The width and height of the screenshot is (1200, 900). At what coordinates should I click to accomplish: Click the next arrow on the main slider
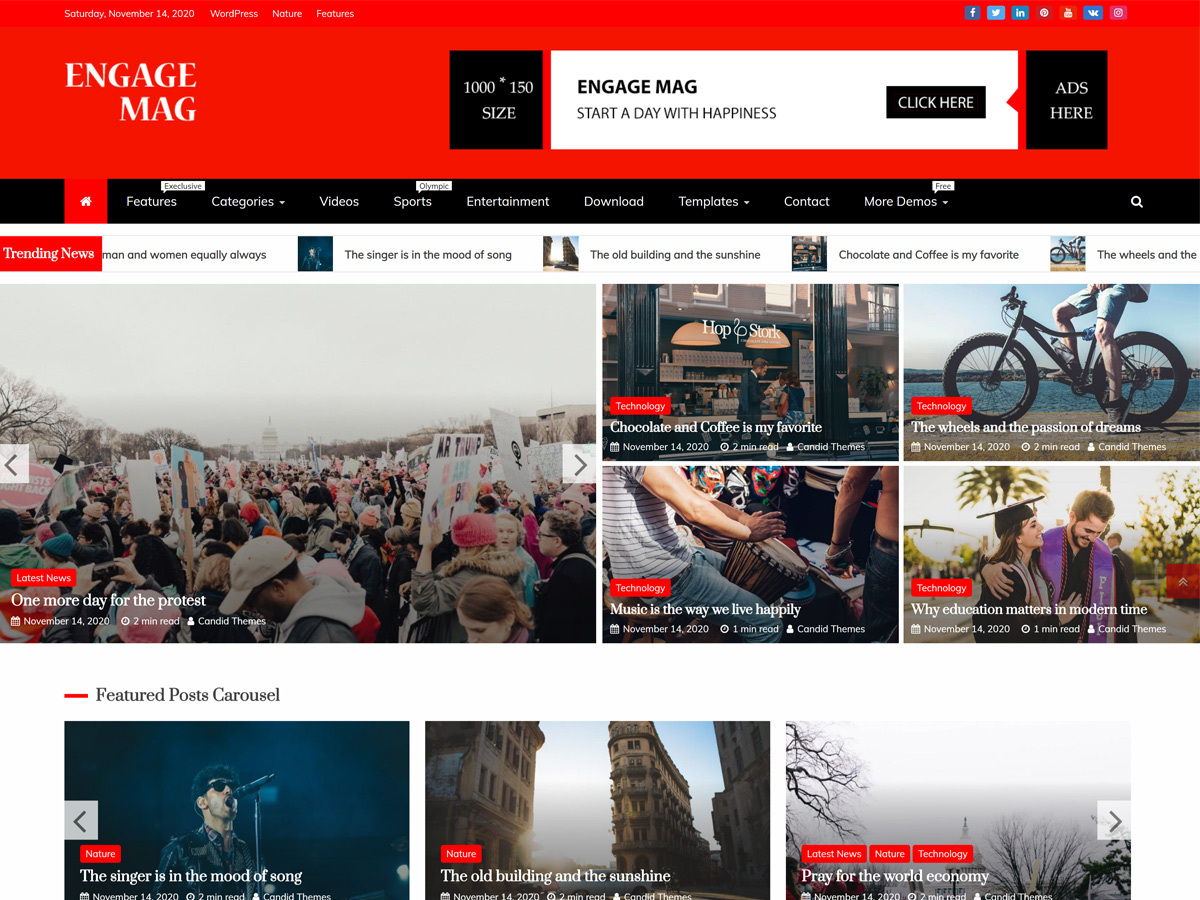[579, 463]
